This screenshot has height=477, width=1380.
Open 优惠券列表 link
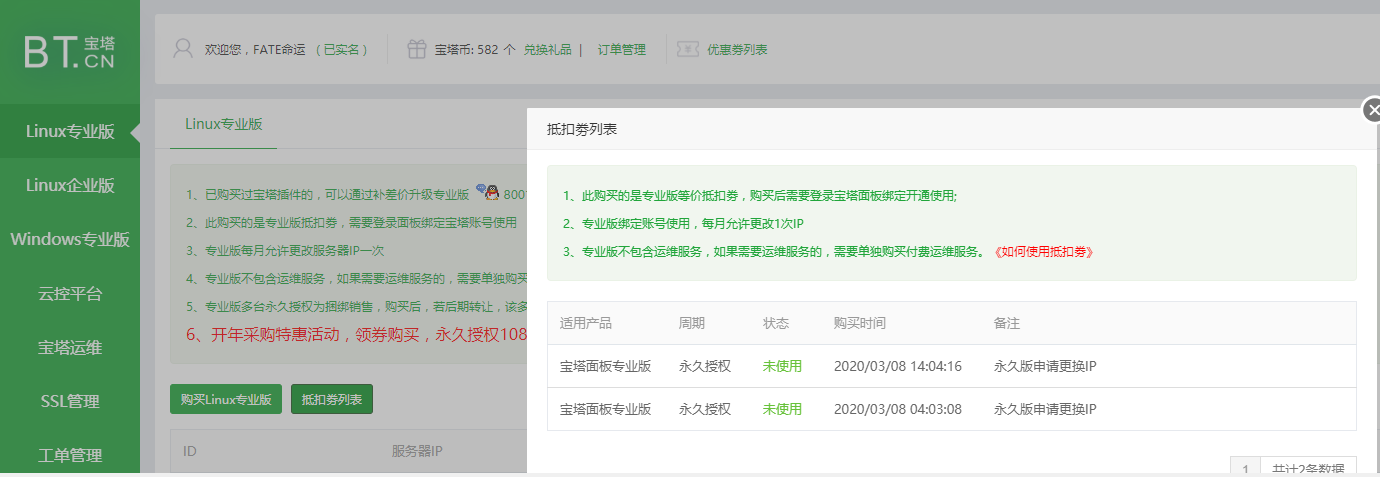pos(738,49)
